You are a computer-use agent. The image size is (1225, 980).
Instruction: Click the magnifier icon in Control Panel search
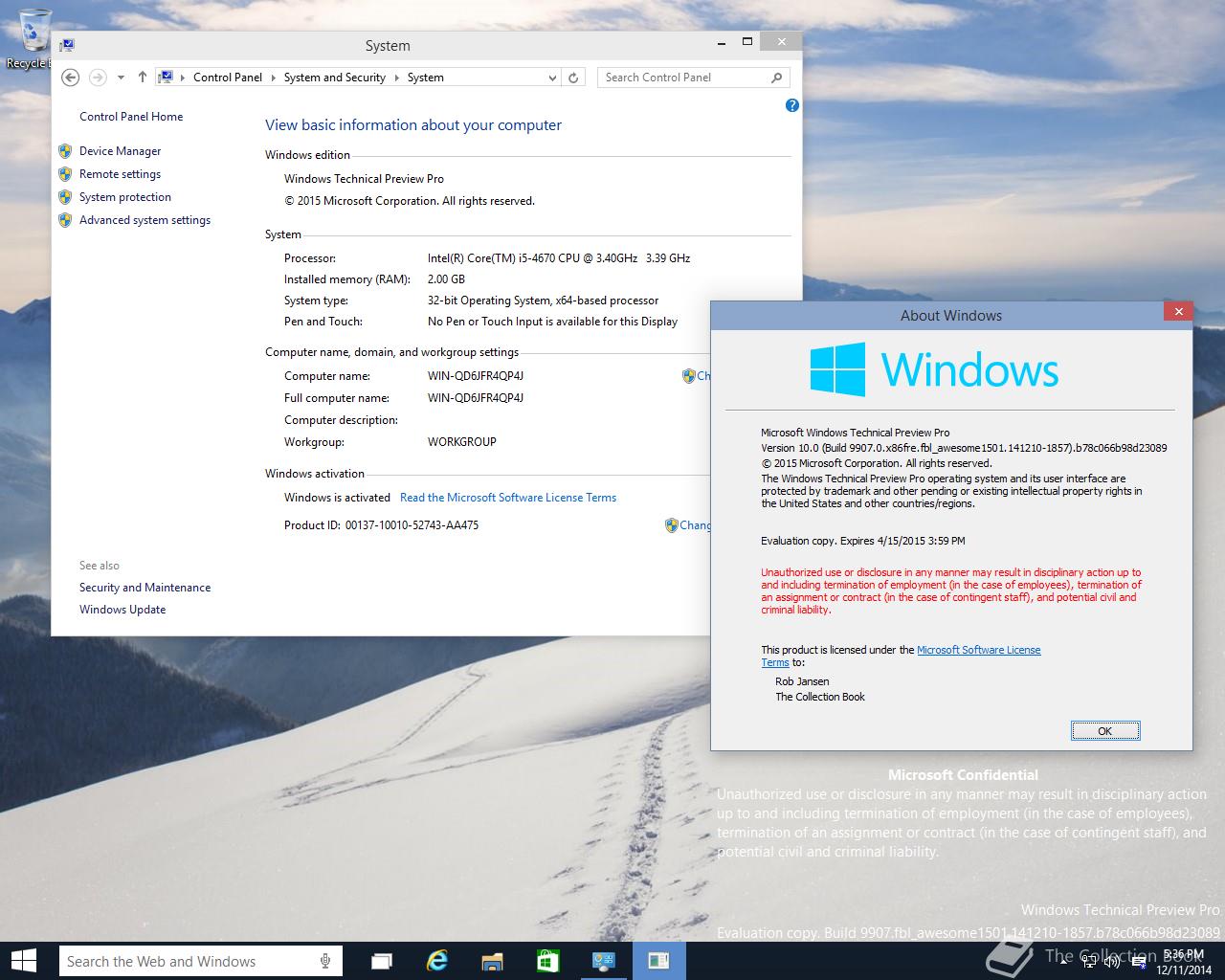(776, 78)
